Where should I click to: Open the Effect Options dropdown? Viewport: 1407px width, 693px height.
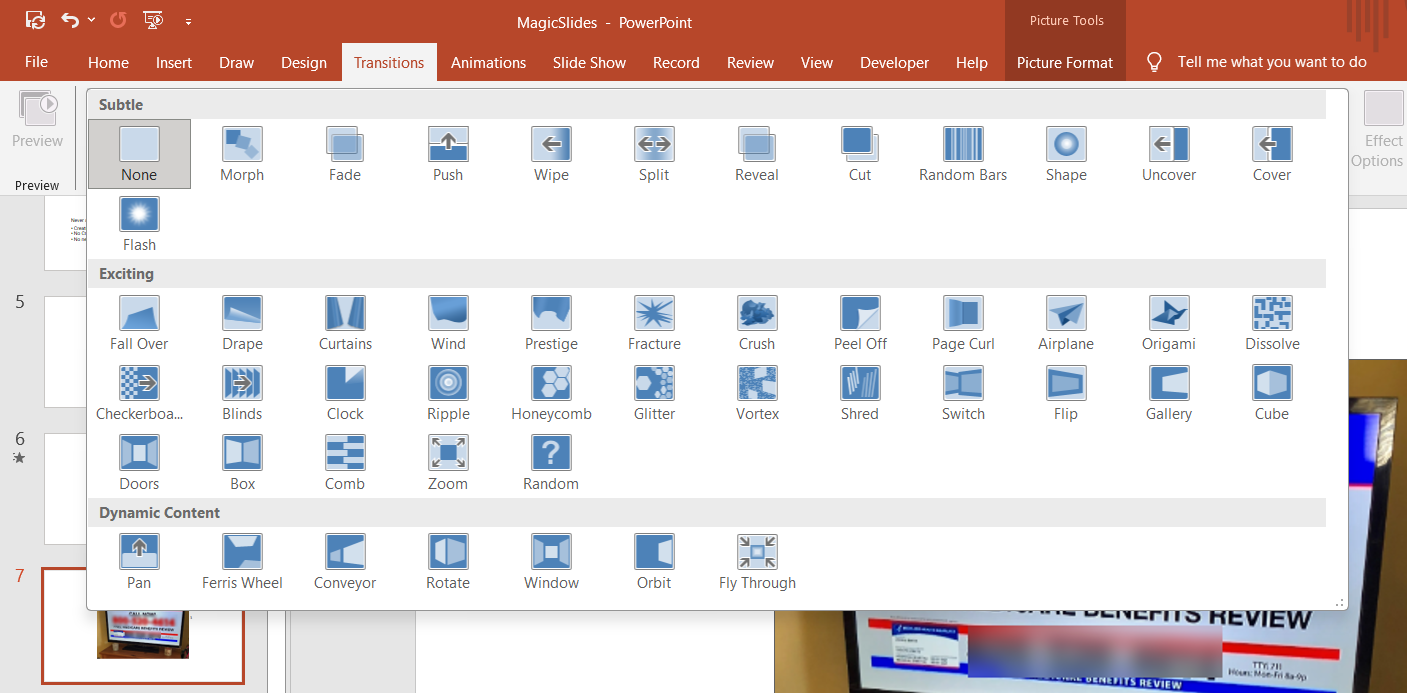pos(1383,130)
